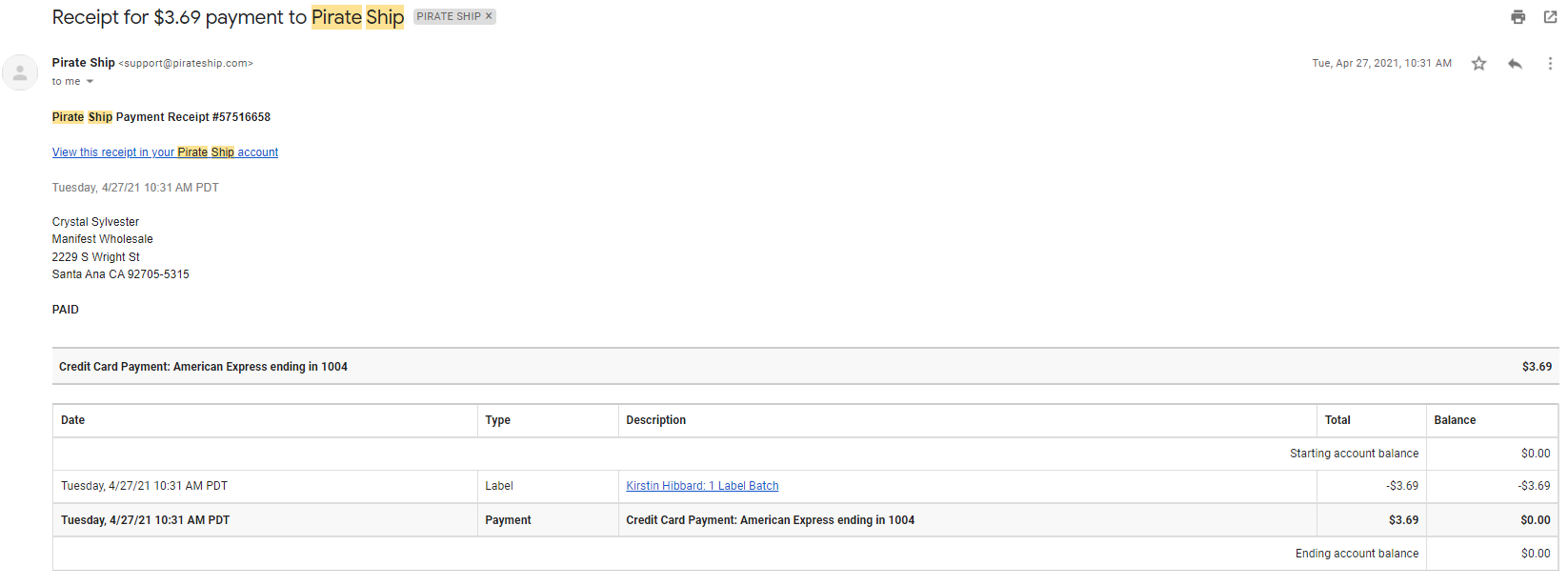The height and width of the screenshot is (586, 1568).
Task: Click the $0.00 balance in Payment row
Action: 1536,520
